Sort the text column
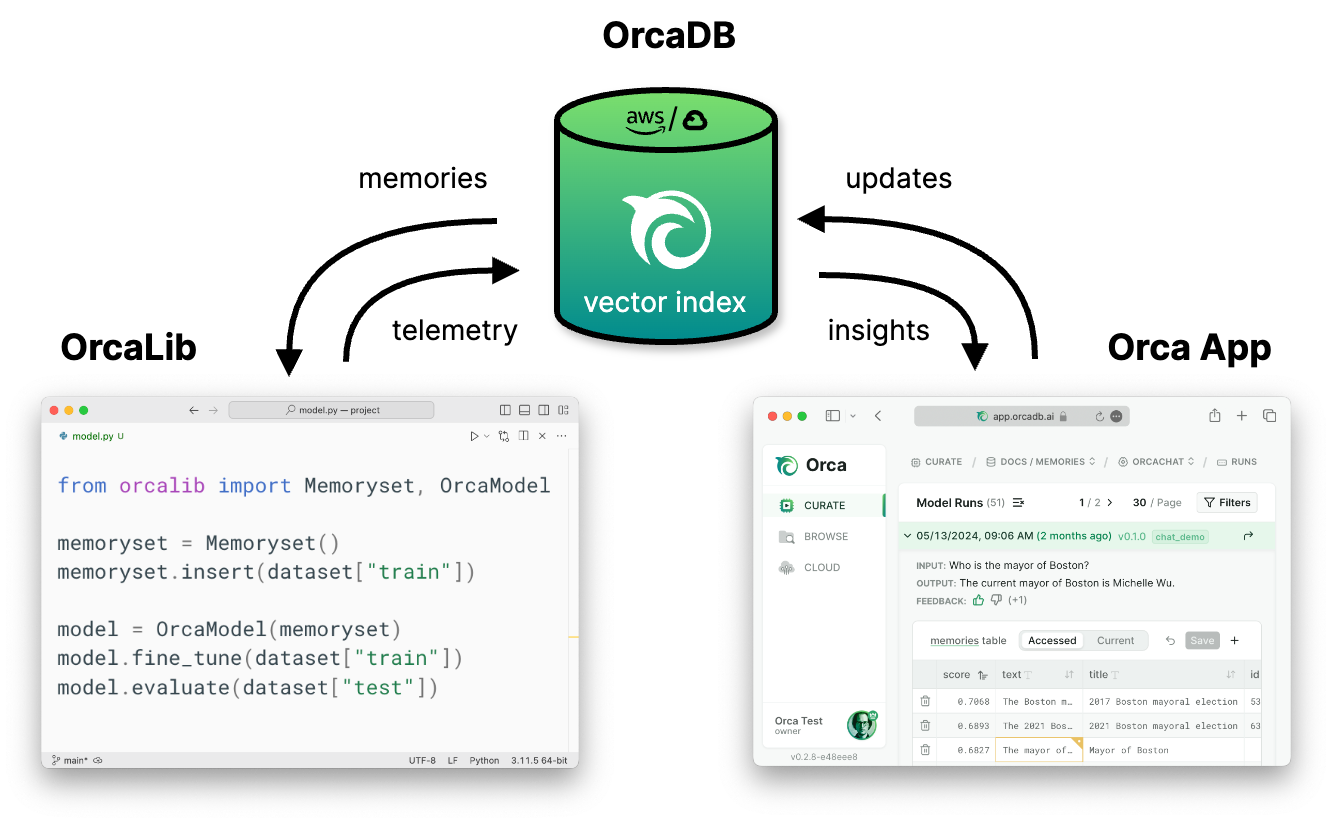1334x824 pixels. click(x=1069, y=675)
